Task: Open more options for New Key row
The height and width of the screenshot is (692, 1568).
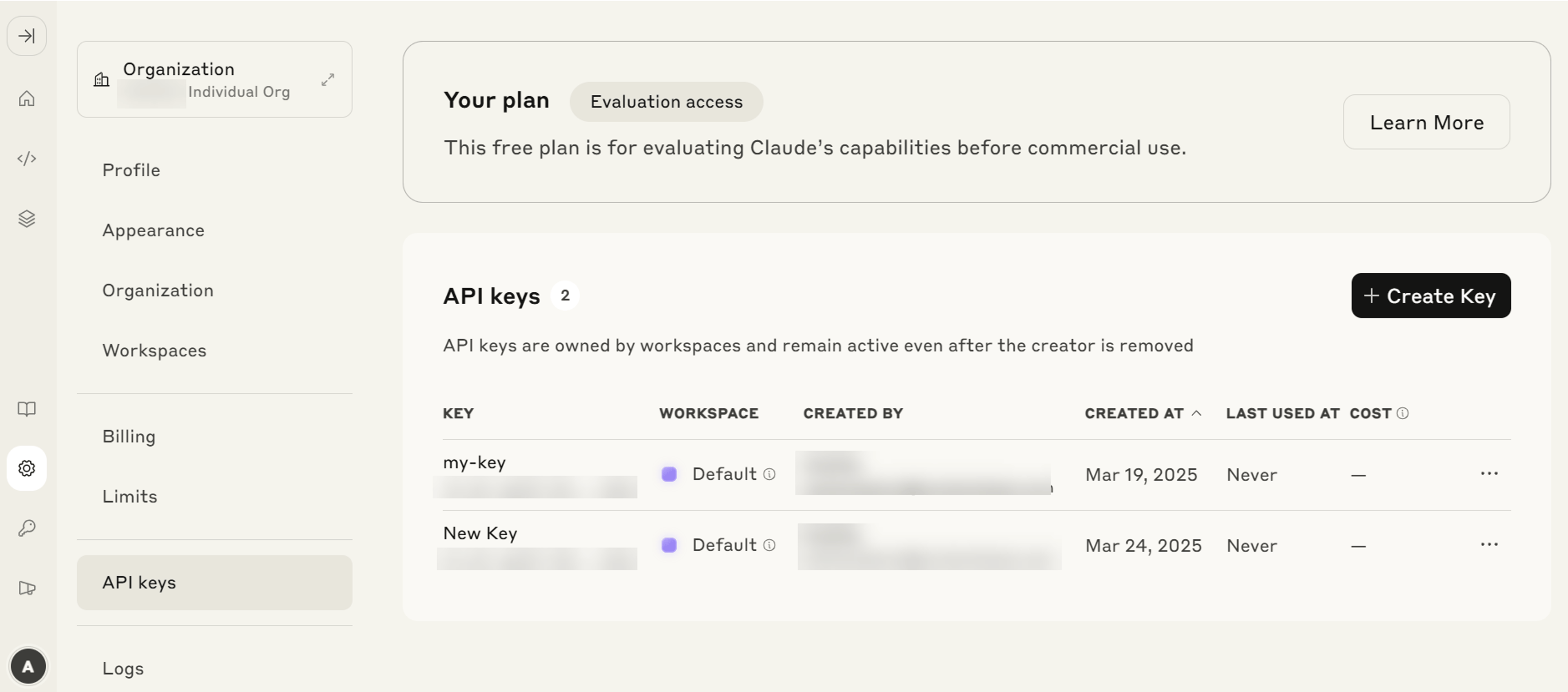Action: pyautogui.click(x=1490, y=545)
